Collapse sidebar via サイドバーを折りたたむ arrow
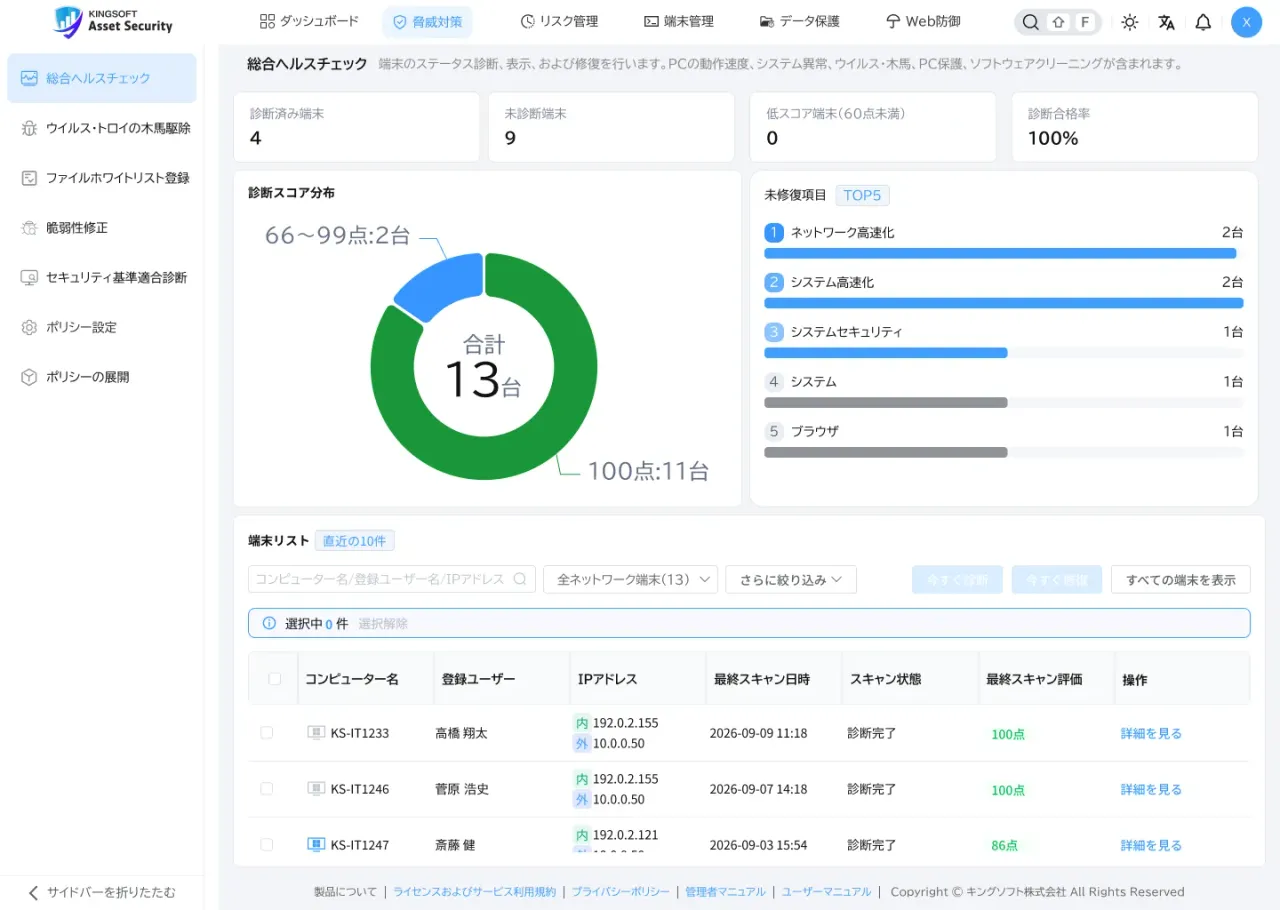This screenshot has width=1280, height=910. click(x=33, y=892)
